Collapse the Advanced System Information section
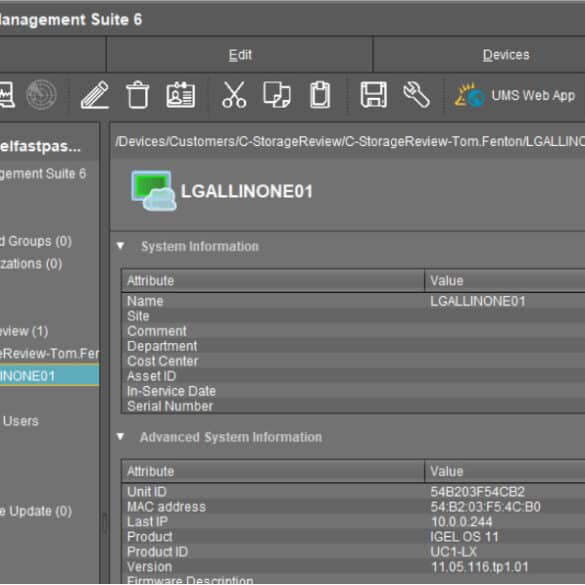The width and height of the screenshot is (585, 585). pos(120,437)
